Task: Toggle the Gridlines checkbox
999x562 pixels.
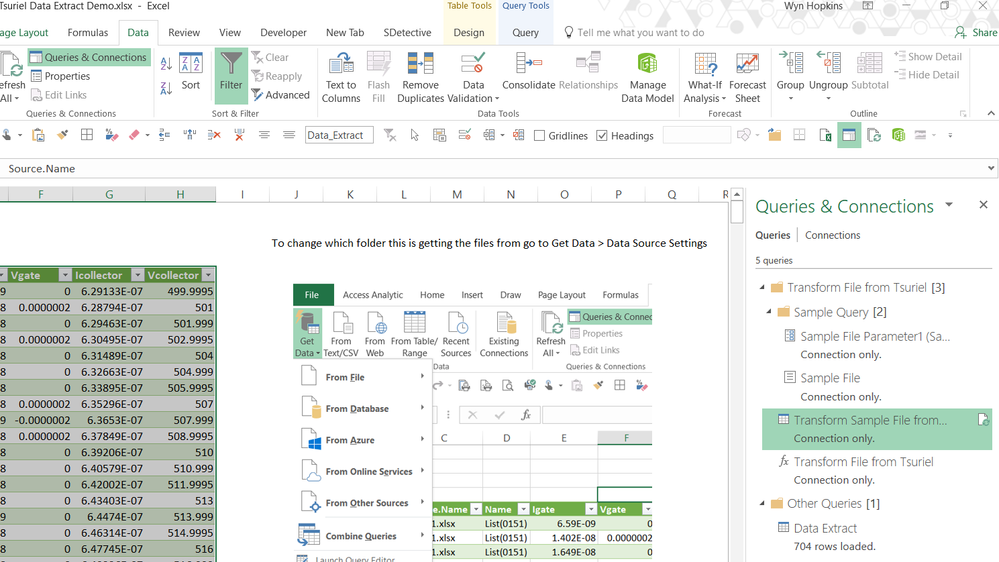Action: [x=540, y=136]
